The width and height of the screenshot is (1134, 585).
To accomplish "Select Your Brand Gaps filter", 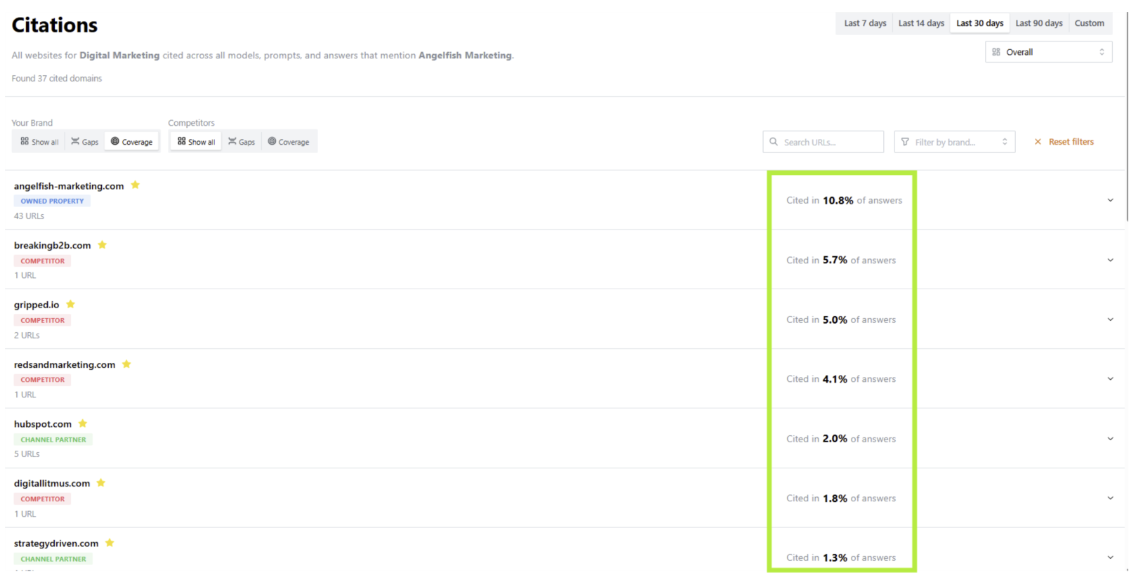I will pyautogui.click(x=85, y=142).
